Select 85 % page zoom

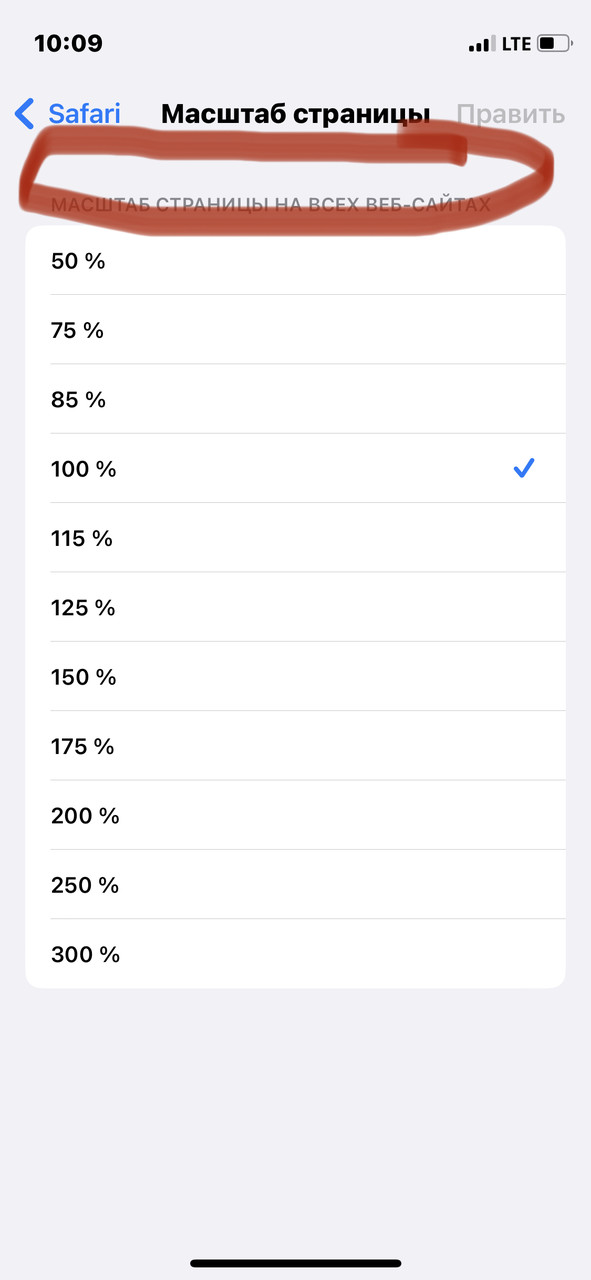[x=295, y=399]
